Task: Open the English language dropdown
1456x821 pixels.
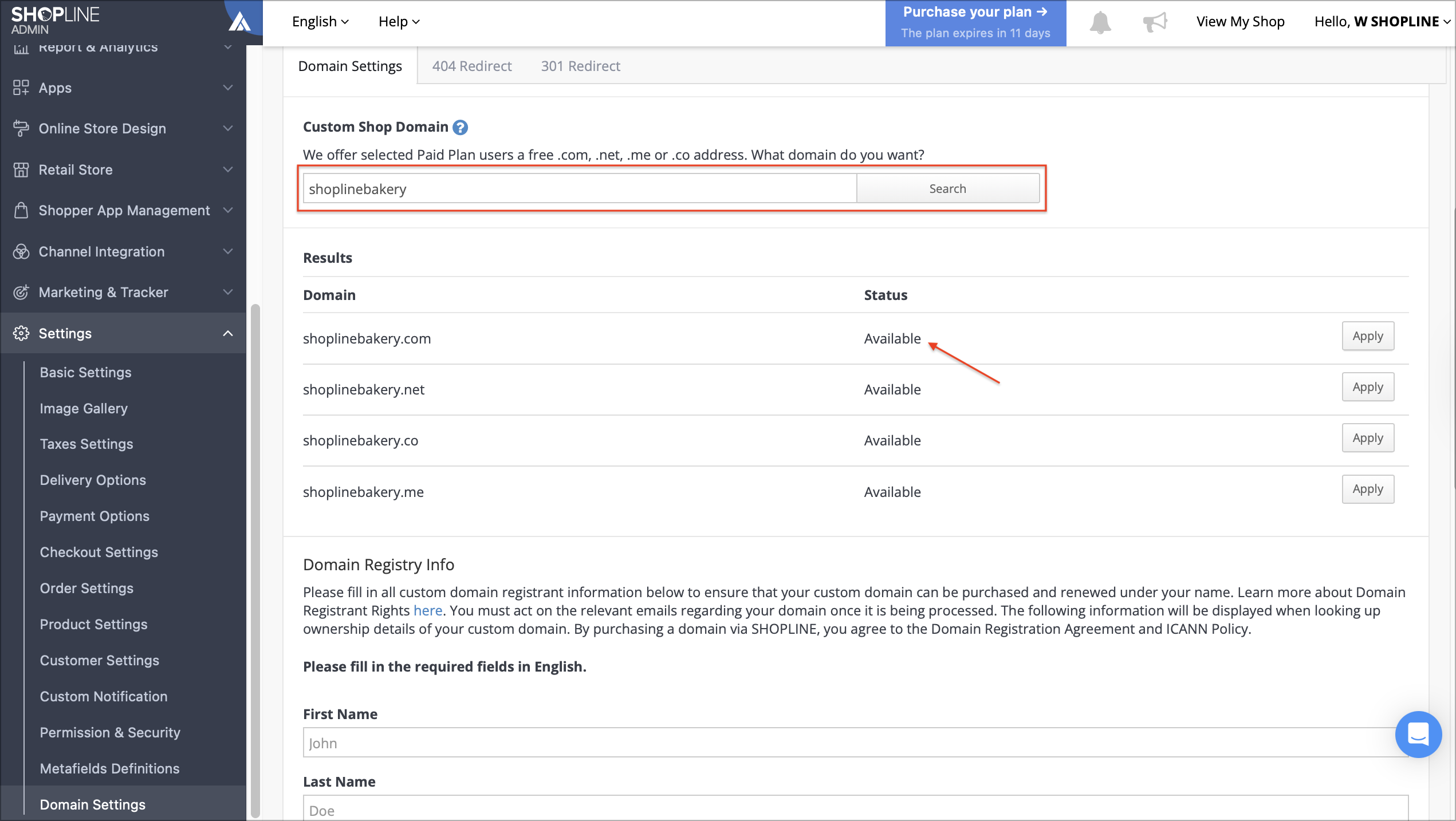Action: [320, 22]
